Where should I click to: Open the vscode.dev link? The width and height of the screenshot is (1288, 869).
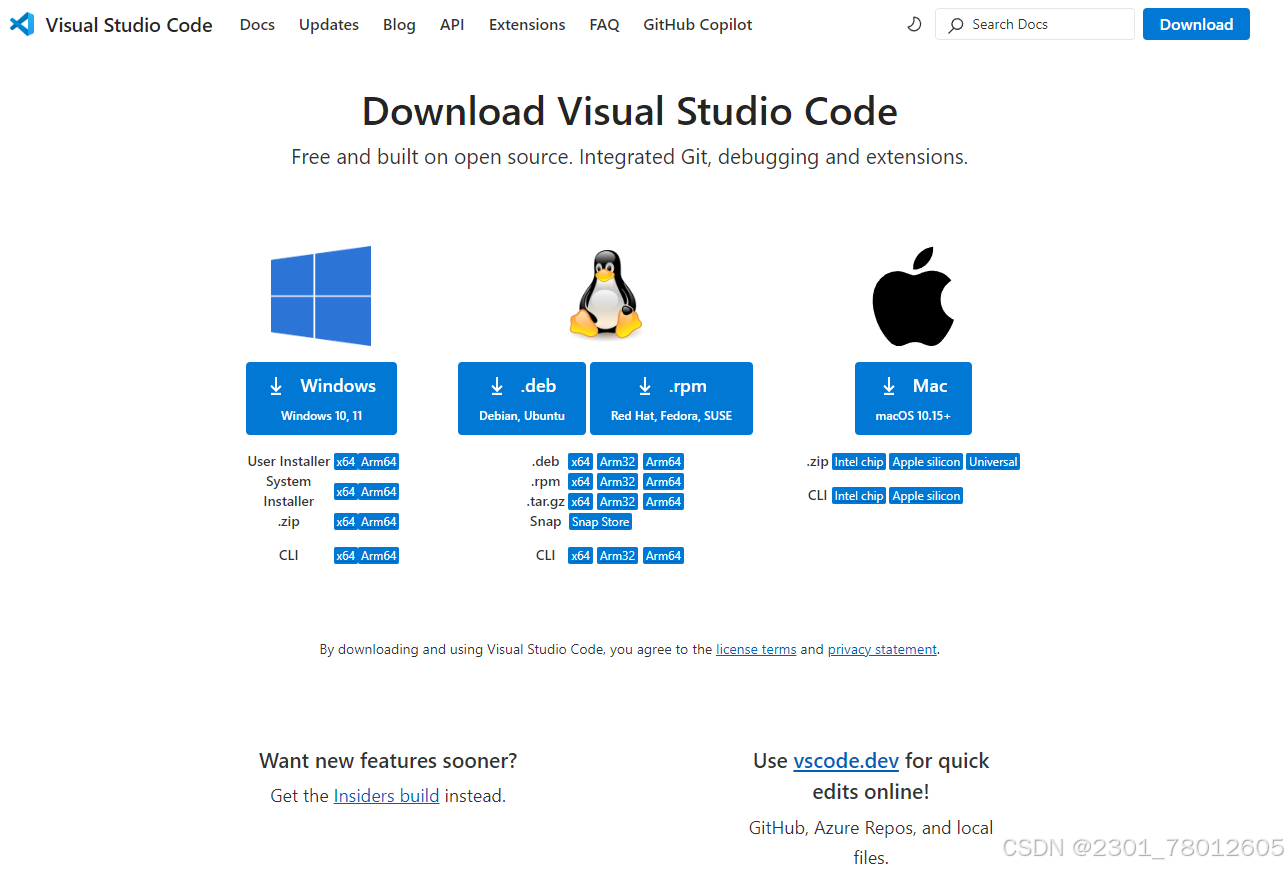click(846, 761)
